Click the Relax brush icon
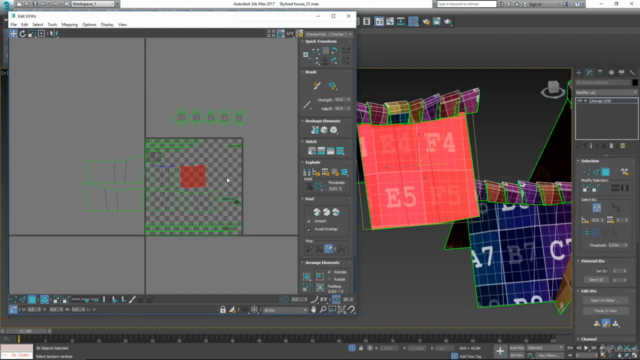Viewport: 640px width, 360px height. 333,85
